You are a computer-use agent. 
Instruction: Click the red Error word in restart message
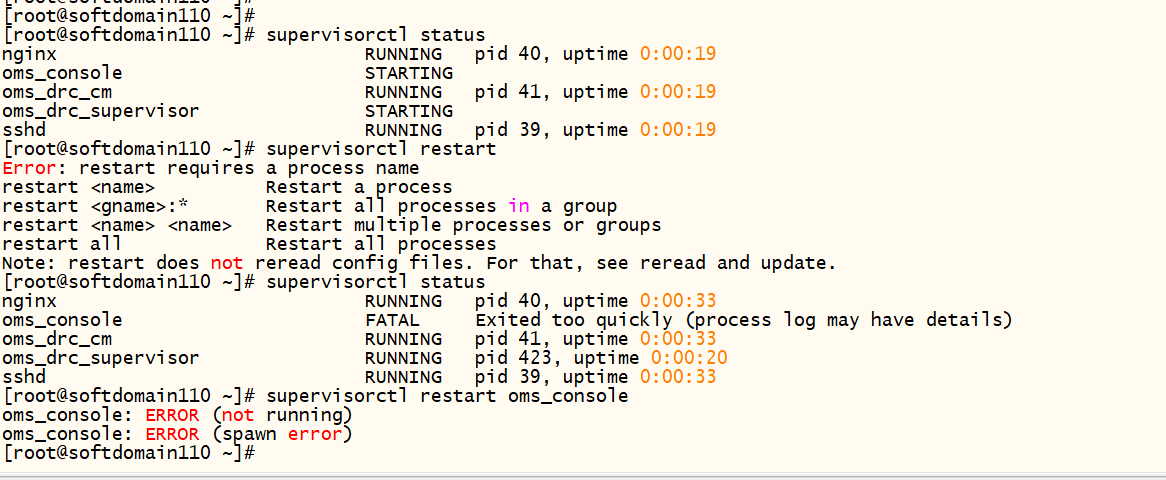[28, 167]
